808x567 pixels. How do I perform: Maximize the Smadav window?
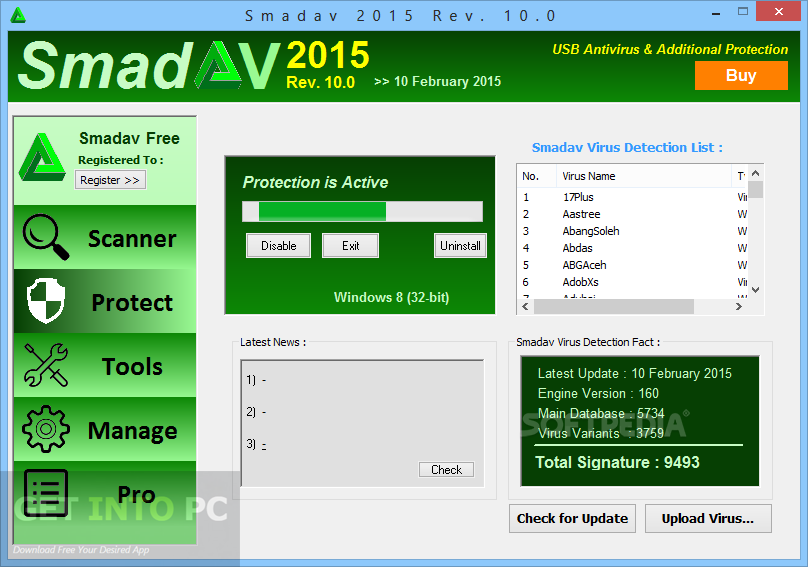pos(743,11)
